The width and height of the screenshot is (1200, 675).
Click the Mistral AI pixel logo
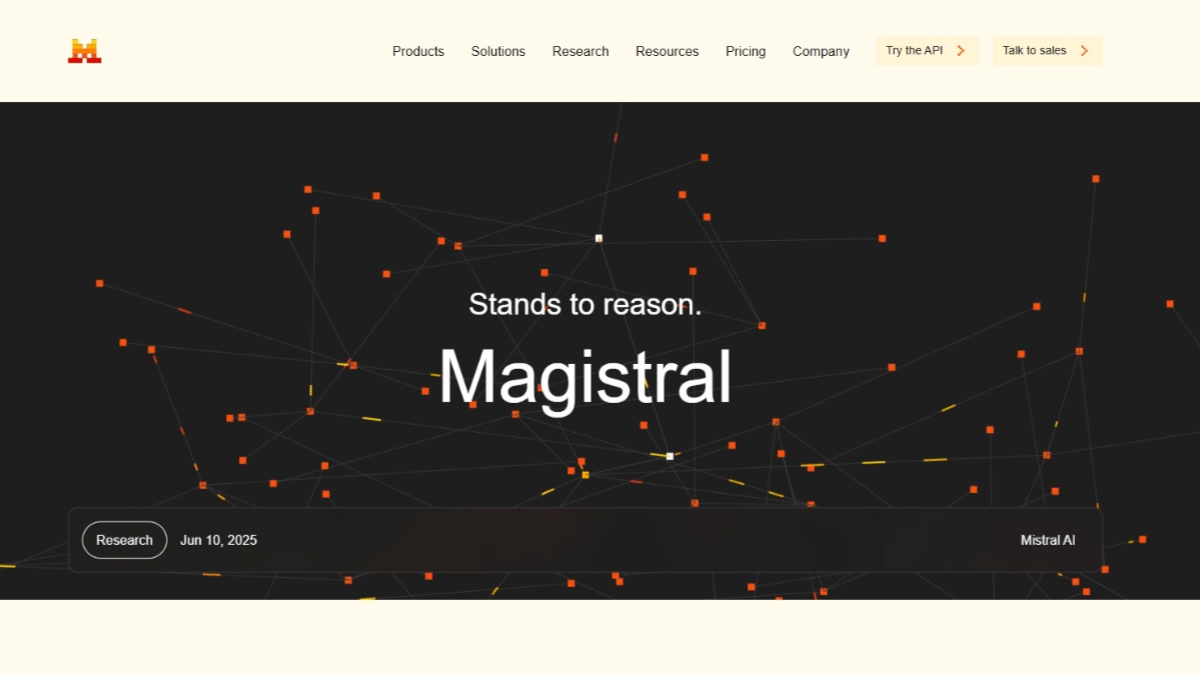[84, 51]
